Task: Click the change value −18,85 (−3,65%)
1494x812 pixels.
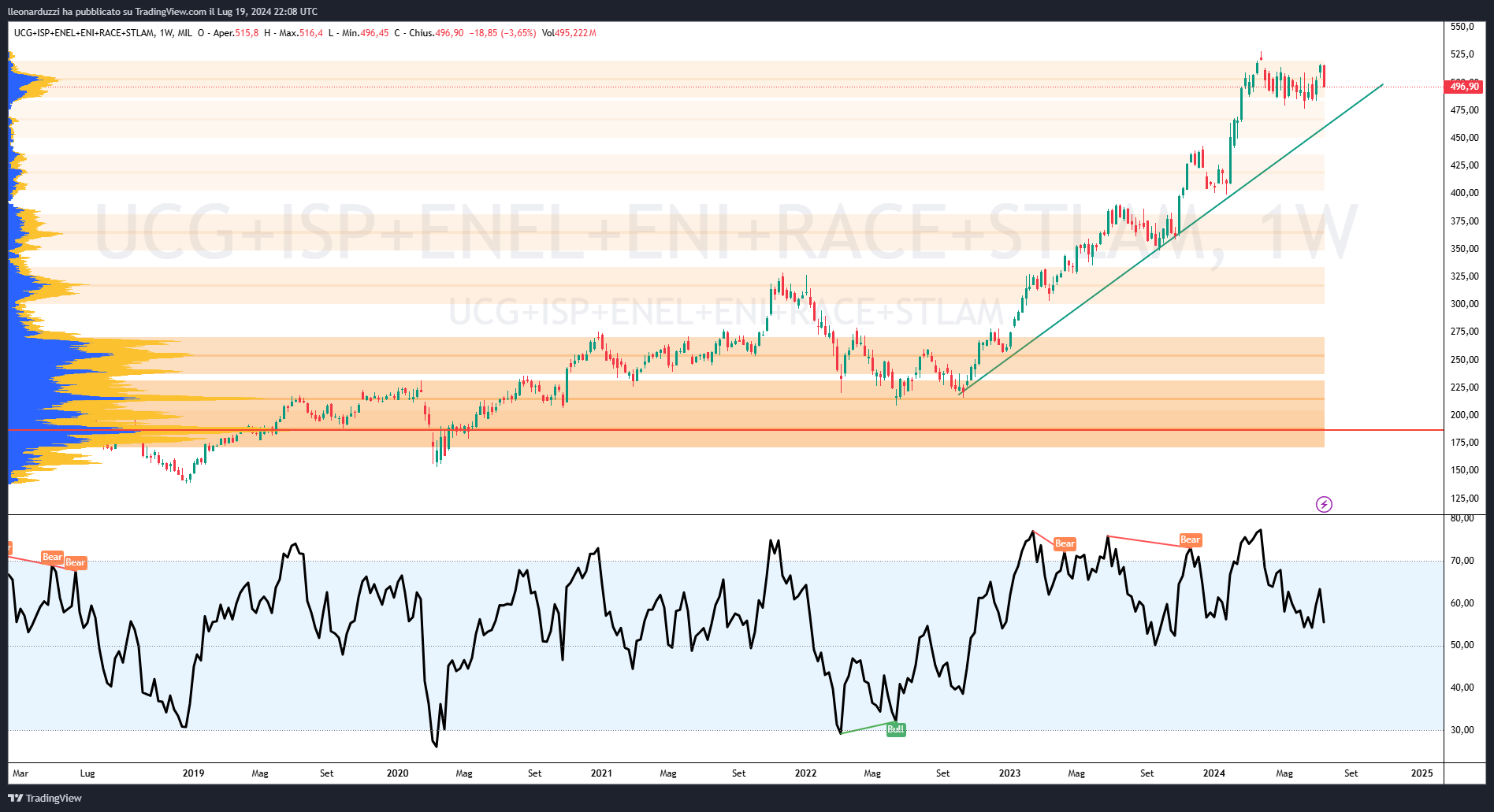Action: 503,33
